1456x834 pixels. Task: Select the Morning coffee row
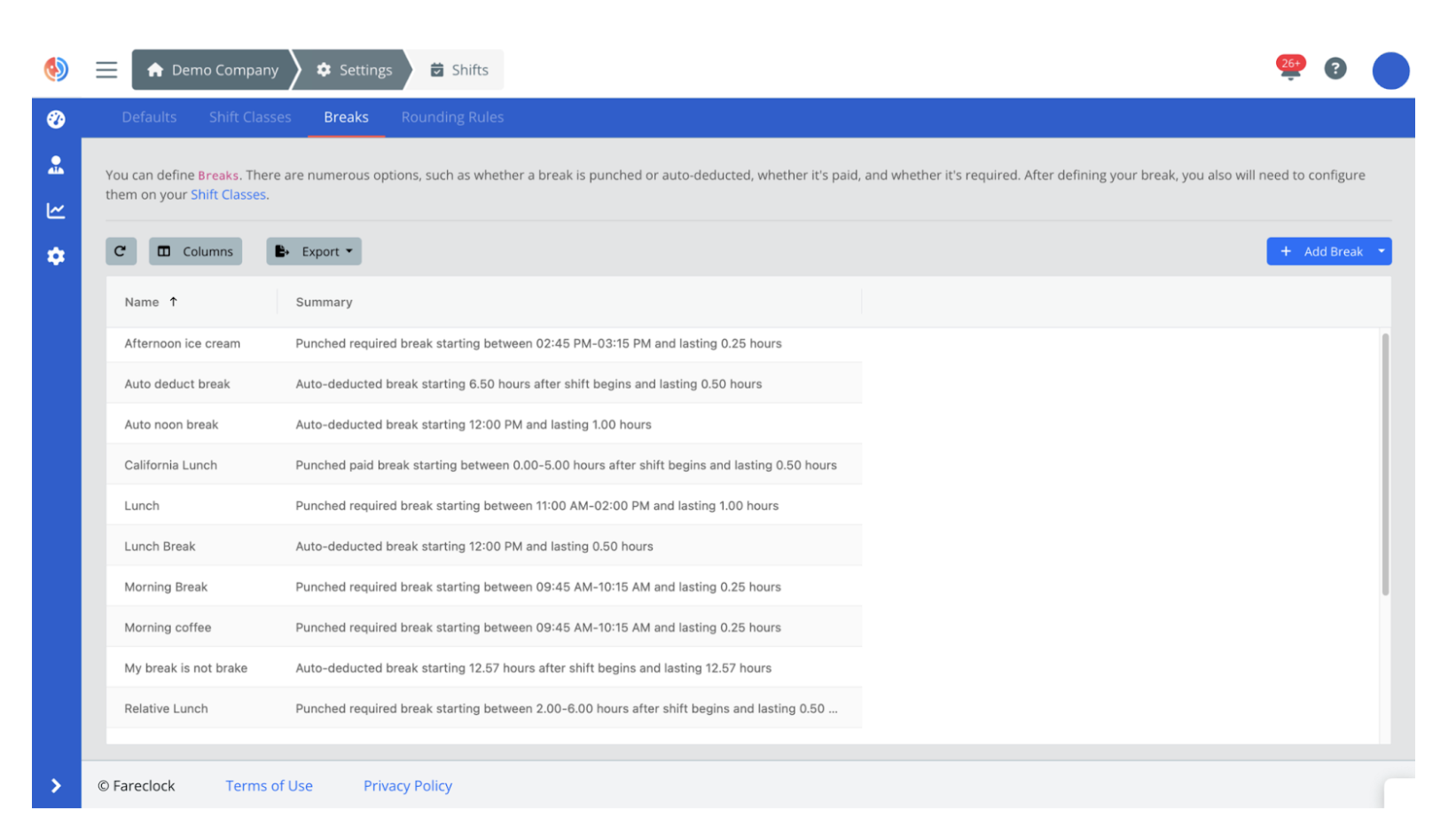(x=484, y=627)
